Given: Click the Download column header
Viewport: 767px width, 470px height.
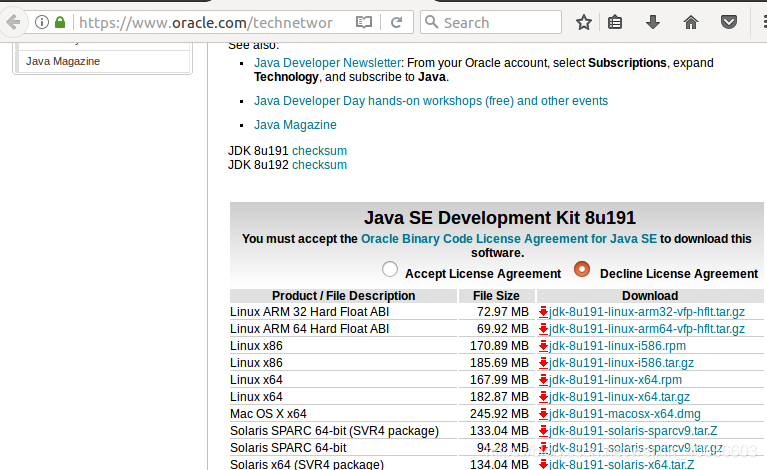Looking at the screenshot, I should [x=650, y=296].
